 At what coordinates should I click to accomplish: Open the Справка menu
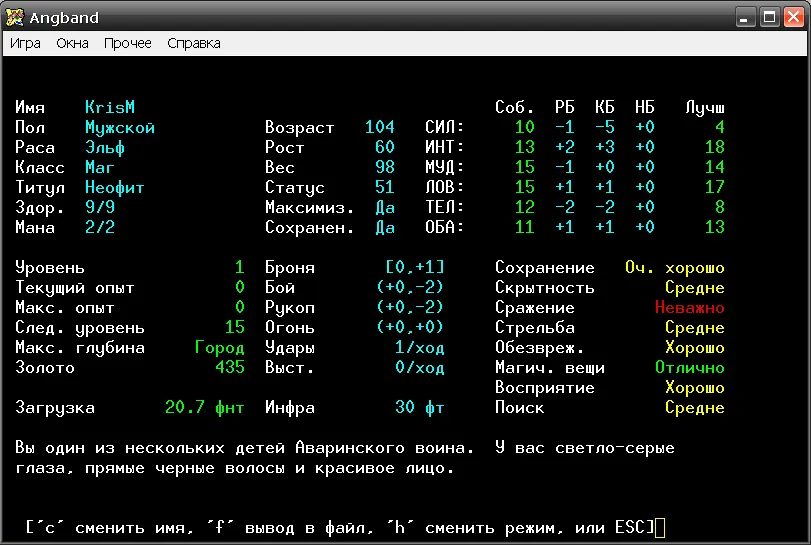194,43
